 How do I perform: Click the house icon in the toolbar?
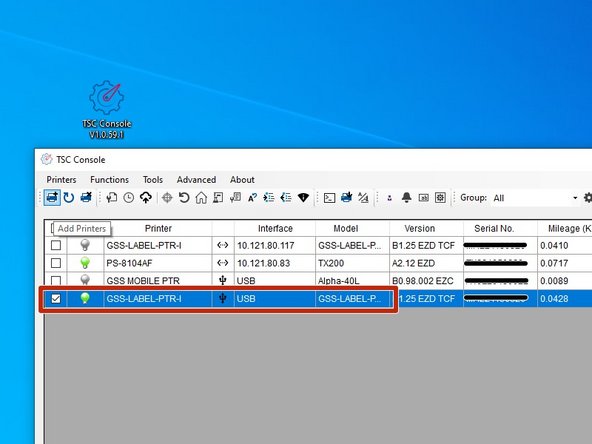pyautogui.click(x=201, y=197)
